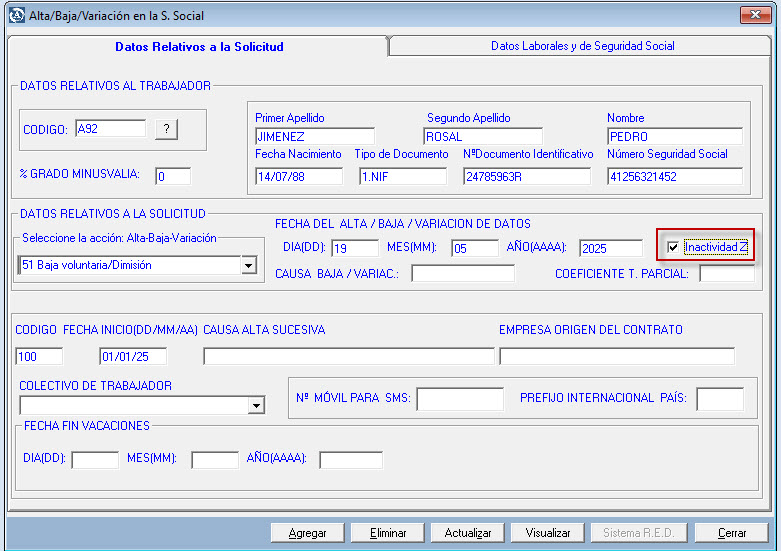
Task: Click the % Grado Minusvalía field
Action: point(172,176)
